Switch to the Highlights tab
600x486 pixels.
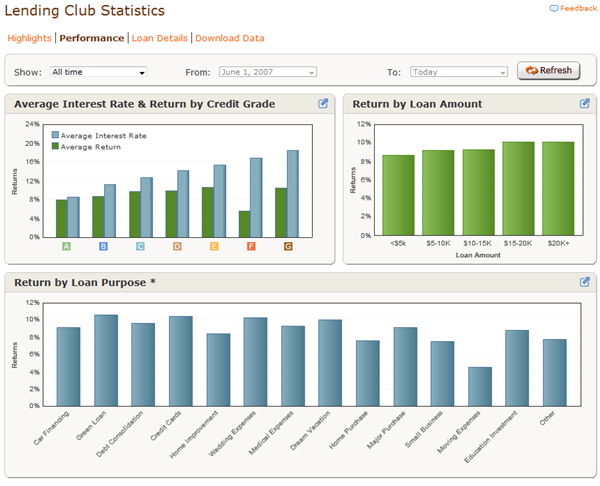29,38
